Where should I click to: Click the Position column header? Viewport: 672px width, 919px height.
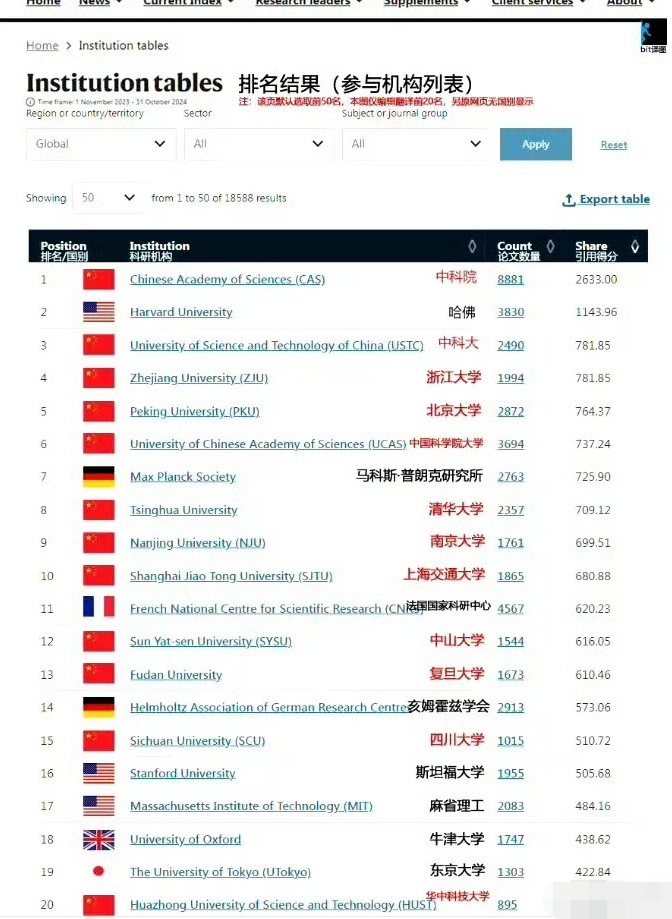coord(63,250)
